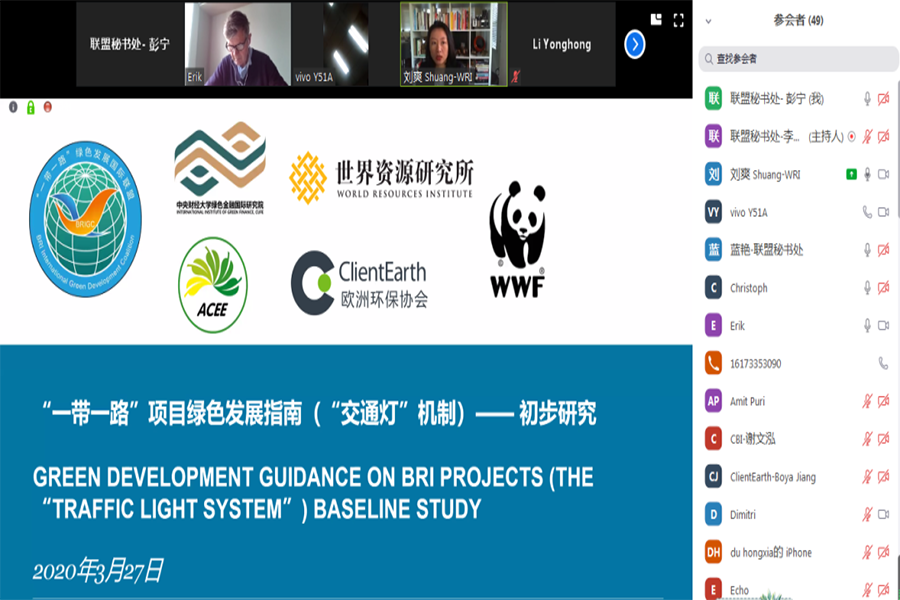Click the phone icon right of 16173353090
This screenshot has width=900, height=600.
tap(883, 363)
